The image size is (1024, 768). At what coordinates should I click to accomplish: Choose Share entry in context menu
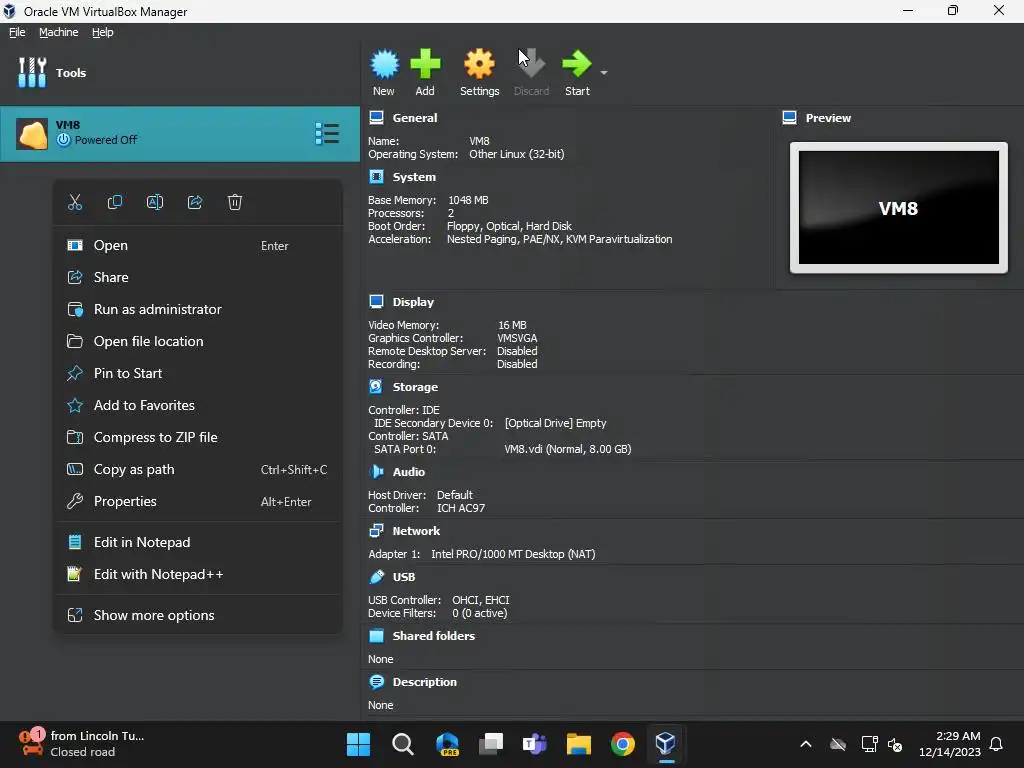tap(197, 278)
